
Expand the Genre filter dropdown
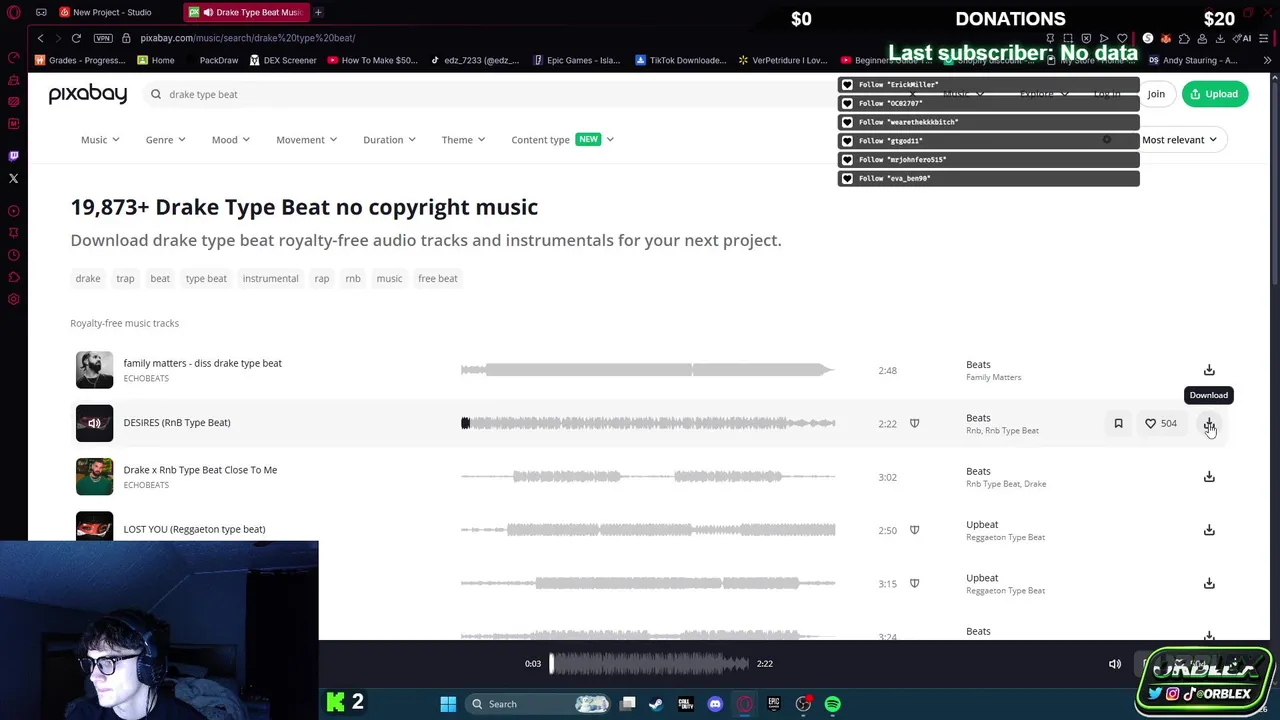165,140
